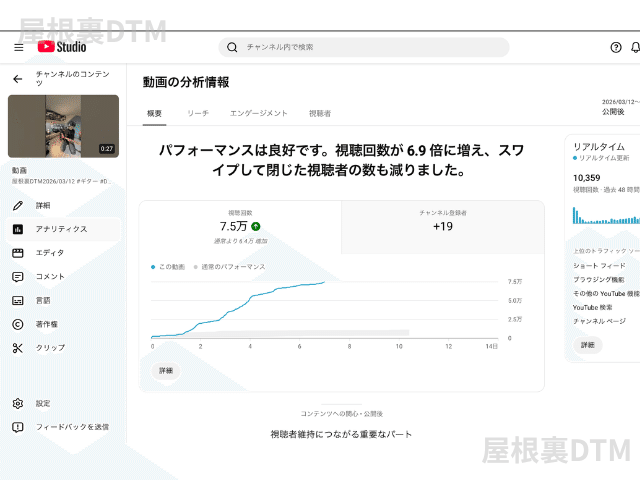Open the hamburger navigation menu

19,47
